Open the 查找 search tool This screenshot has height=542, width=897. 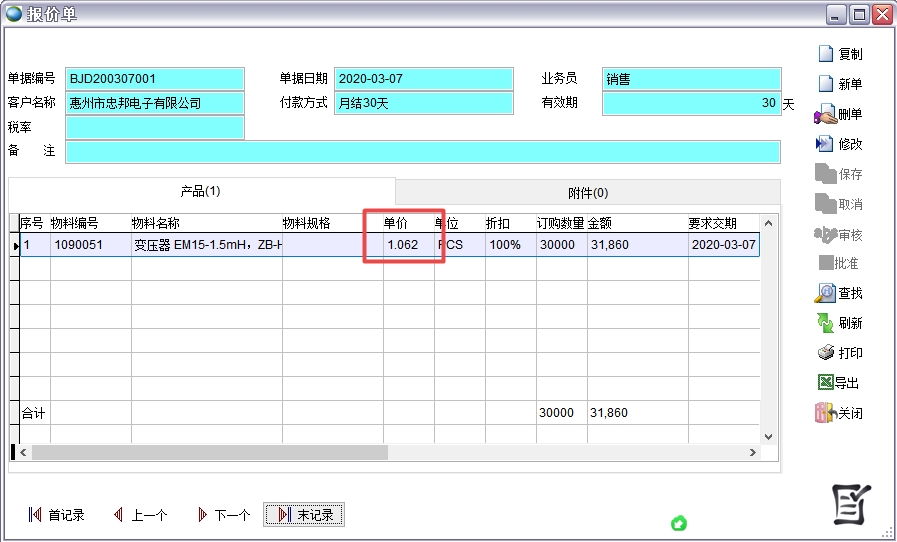(826, 293)
